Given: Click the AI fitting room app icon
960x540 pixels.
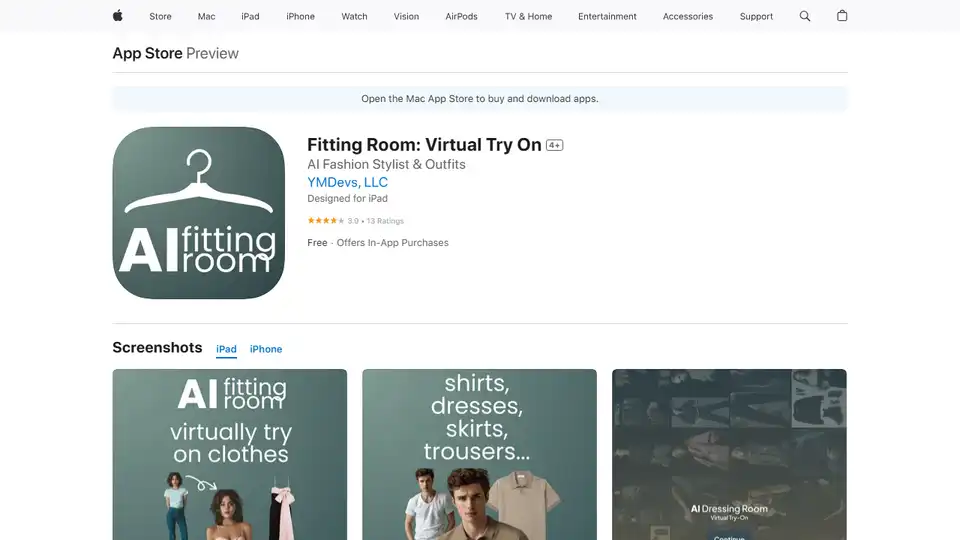Looking at the screenshot, I should 198,213.
